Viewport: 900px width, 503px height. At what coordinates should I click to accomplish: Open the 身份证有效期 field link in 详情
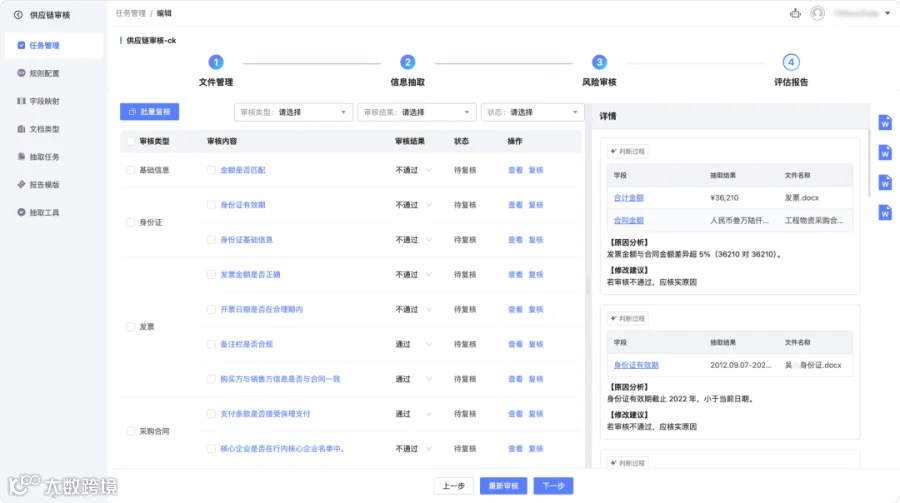click(x=636, y=365)
